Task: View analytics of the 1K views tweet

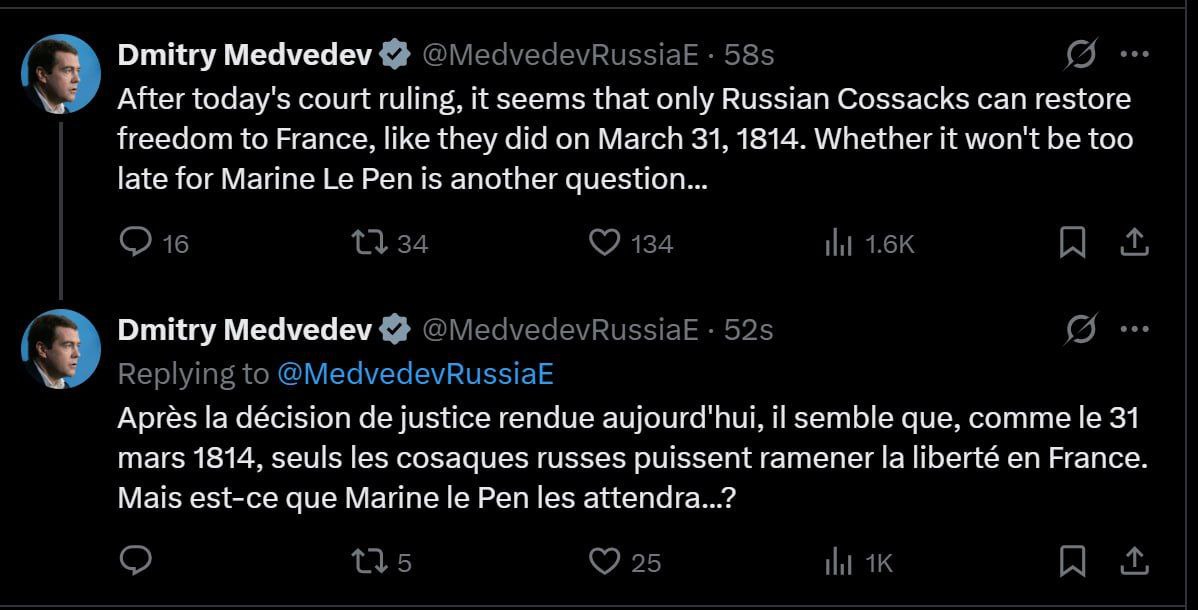Action: coord(837,561)
